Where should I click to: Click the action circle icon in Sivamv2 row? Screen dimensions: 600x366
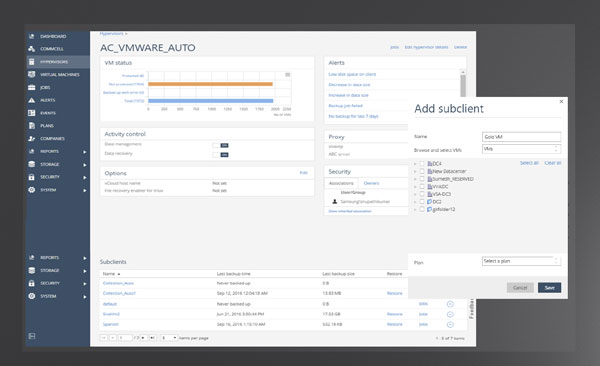[x=450, y=314]
